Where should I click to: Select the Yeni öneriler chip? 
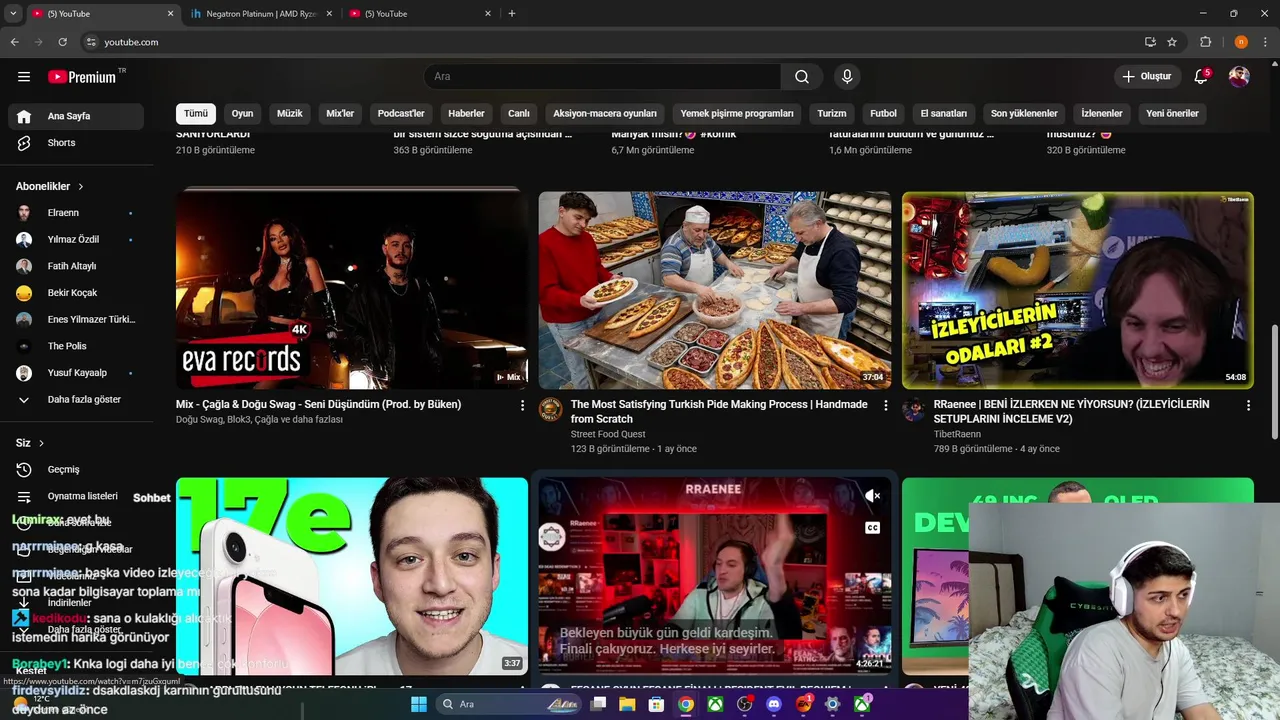1172,114
